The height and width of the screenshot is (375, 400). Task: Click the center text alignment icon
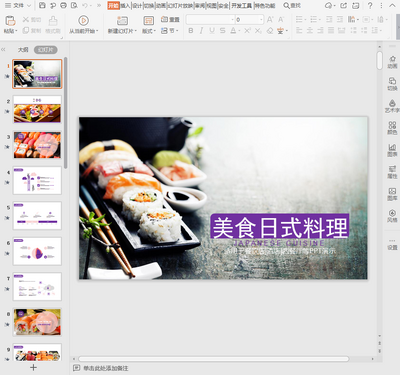pos(310,31)
